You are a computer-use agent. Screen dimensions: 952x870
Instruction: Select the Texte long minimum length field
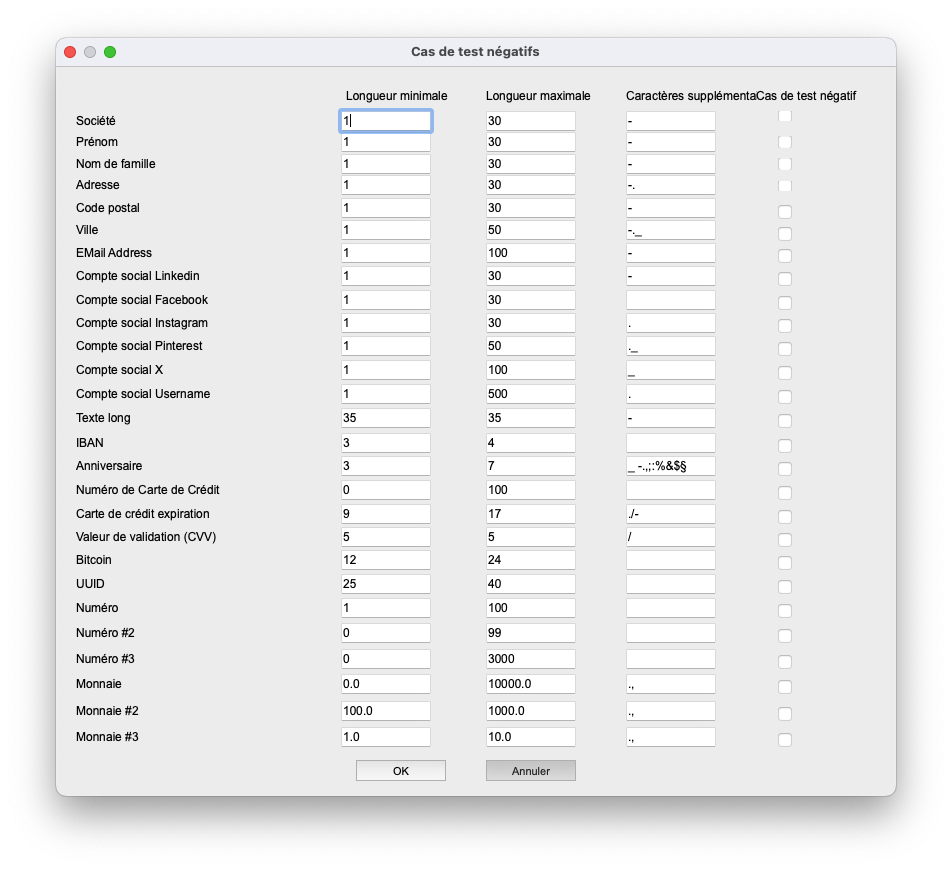pos(386,418)
